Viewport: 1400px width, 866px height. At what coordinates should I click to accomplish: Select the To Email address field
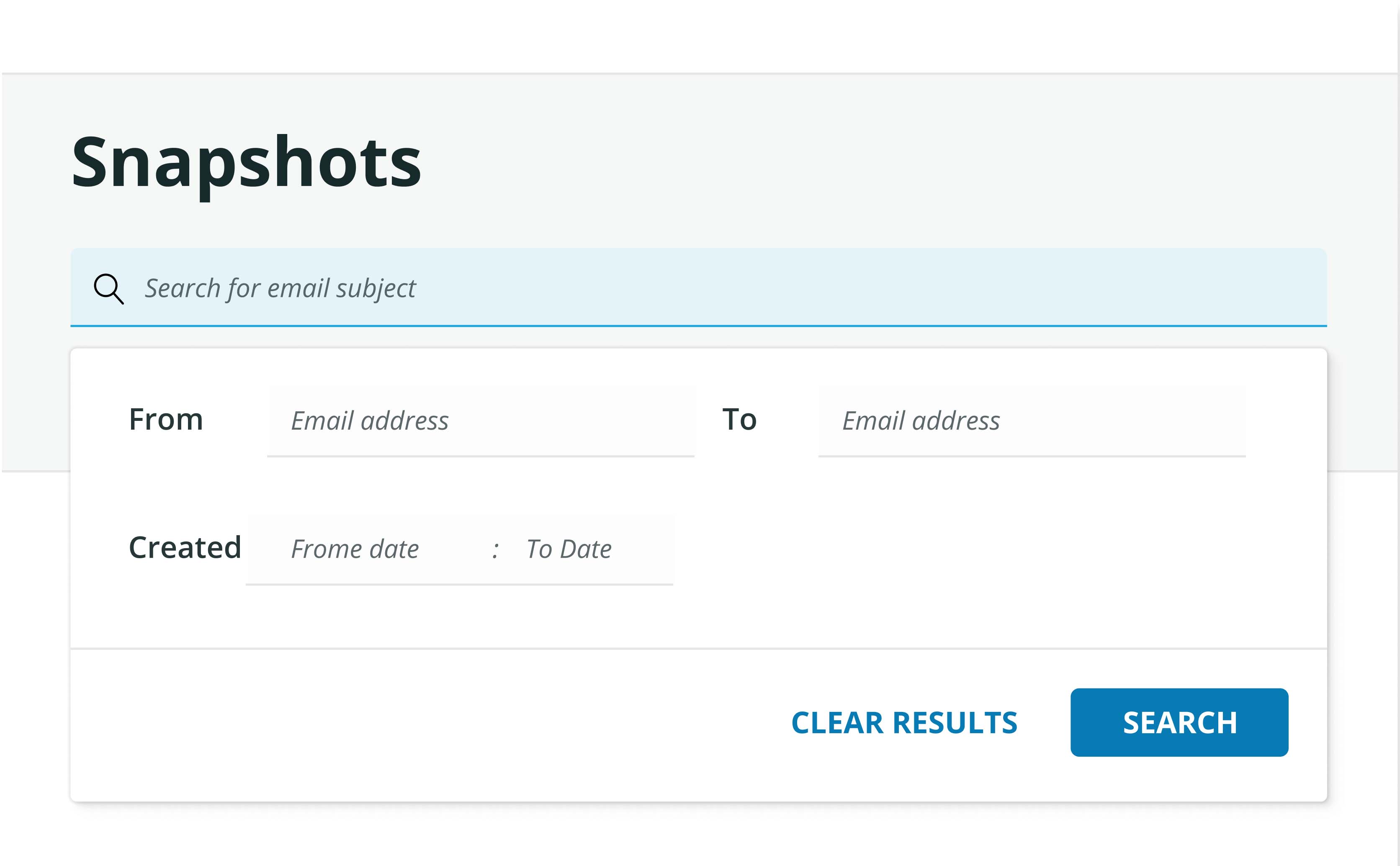point(1032,420)
